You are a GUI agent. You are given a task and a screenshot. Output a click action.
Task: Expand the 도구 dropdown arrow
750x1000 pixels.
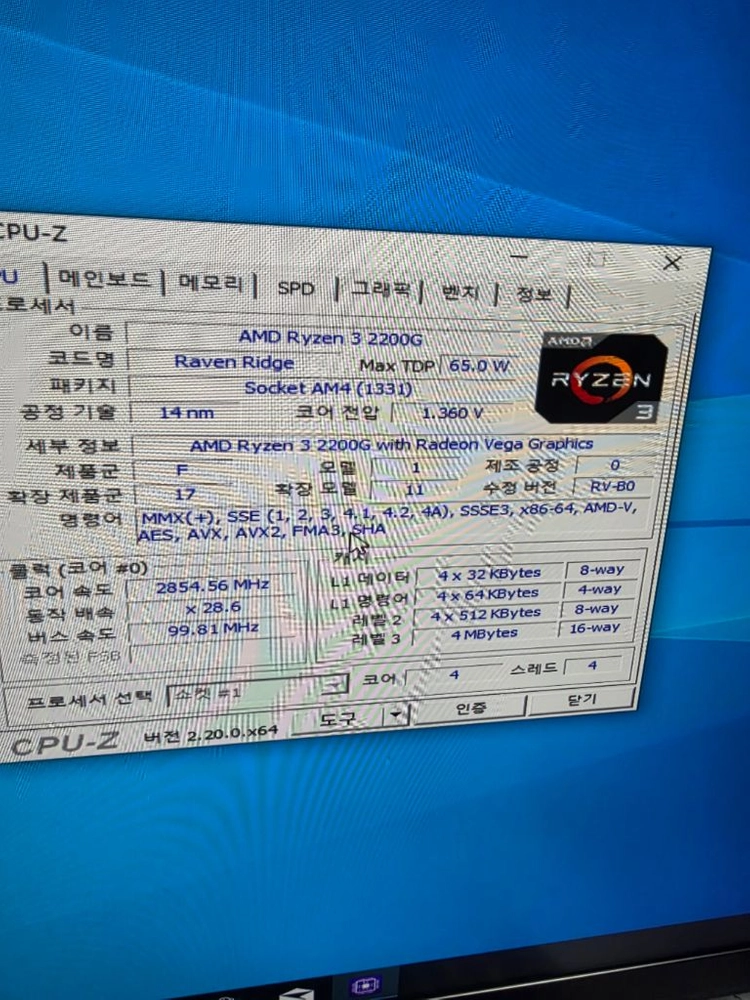(396, 714)
